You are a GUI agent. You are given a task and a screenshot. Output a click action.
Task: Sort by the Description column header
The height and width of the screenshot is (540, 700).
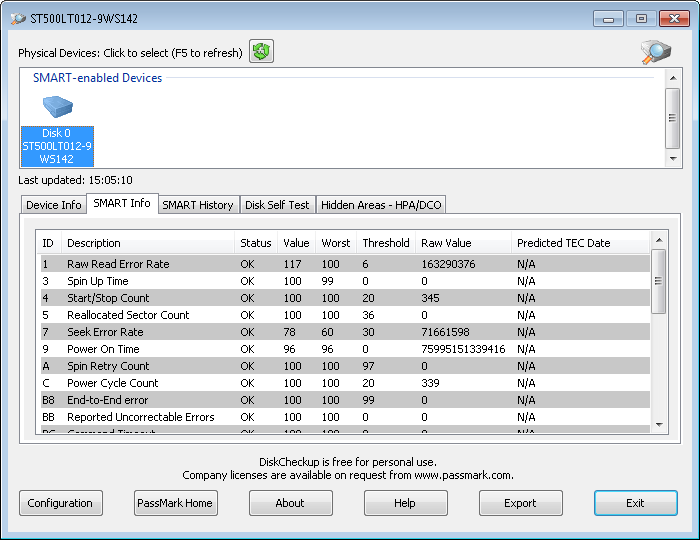[x=148, y=243]
